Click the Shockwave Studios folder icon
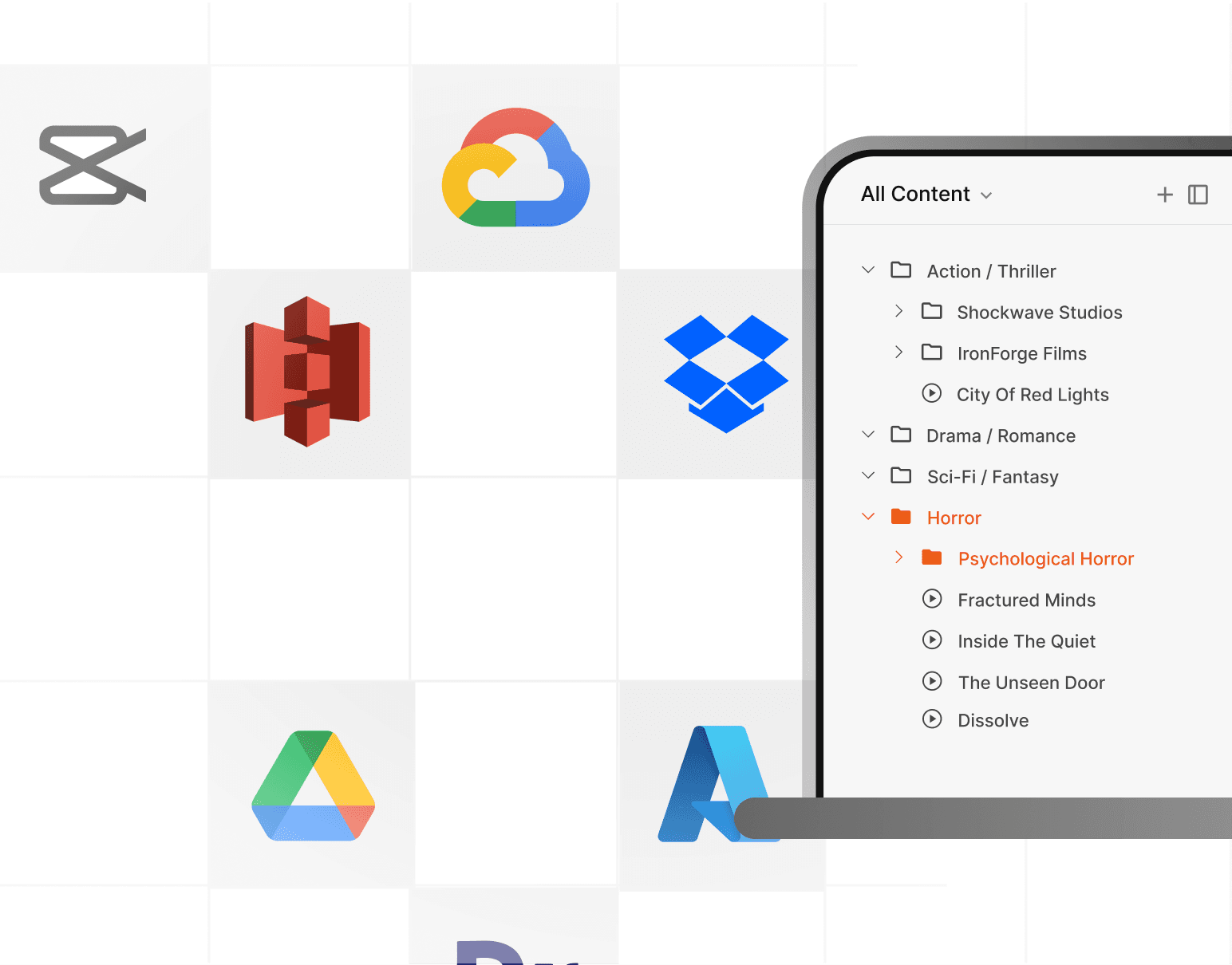This screenshot has width=1232, height=965. tap(932, 311)
